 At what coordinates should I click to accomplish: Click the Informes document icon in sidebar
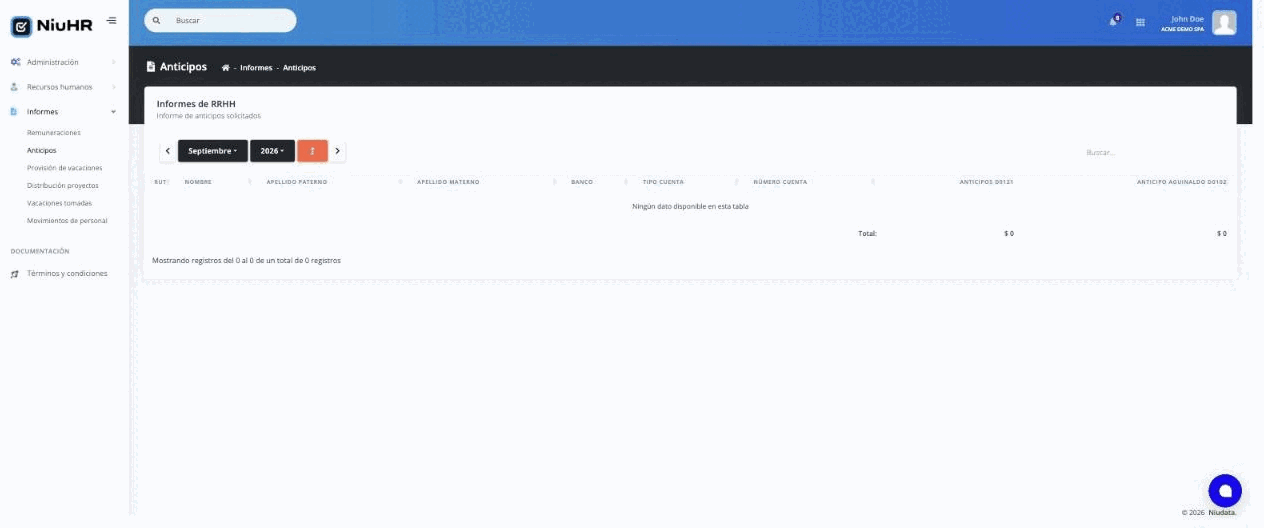point(15,112)
